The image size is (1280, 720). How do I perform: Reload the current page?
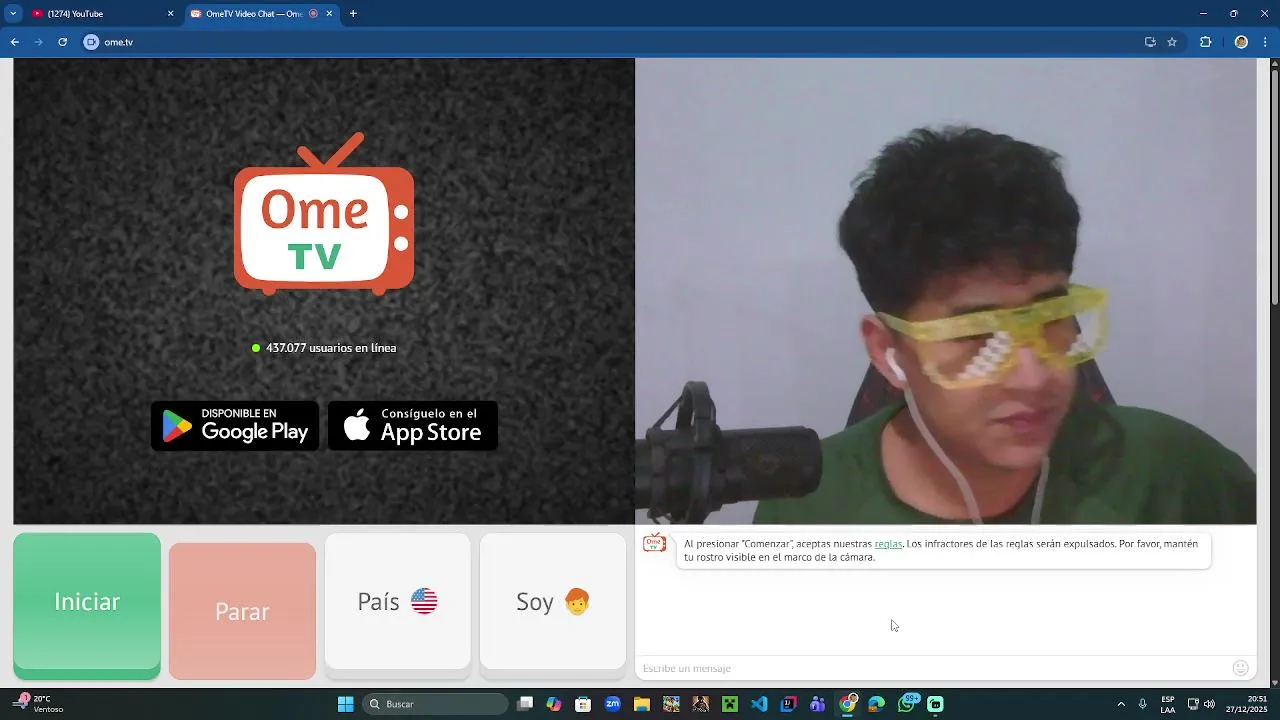point(62,42)
